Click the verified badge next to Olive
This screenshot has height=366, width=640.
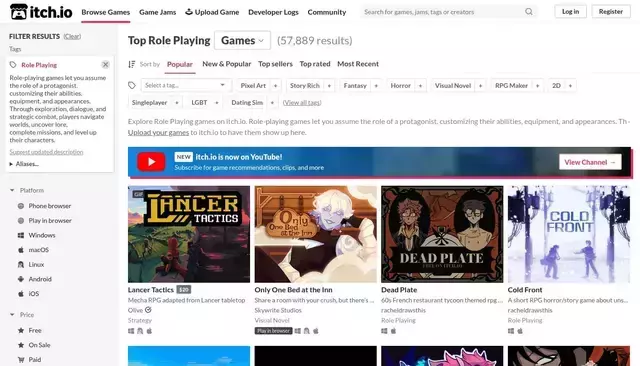pyautogui.click(x=148, y=310)
